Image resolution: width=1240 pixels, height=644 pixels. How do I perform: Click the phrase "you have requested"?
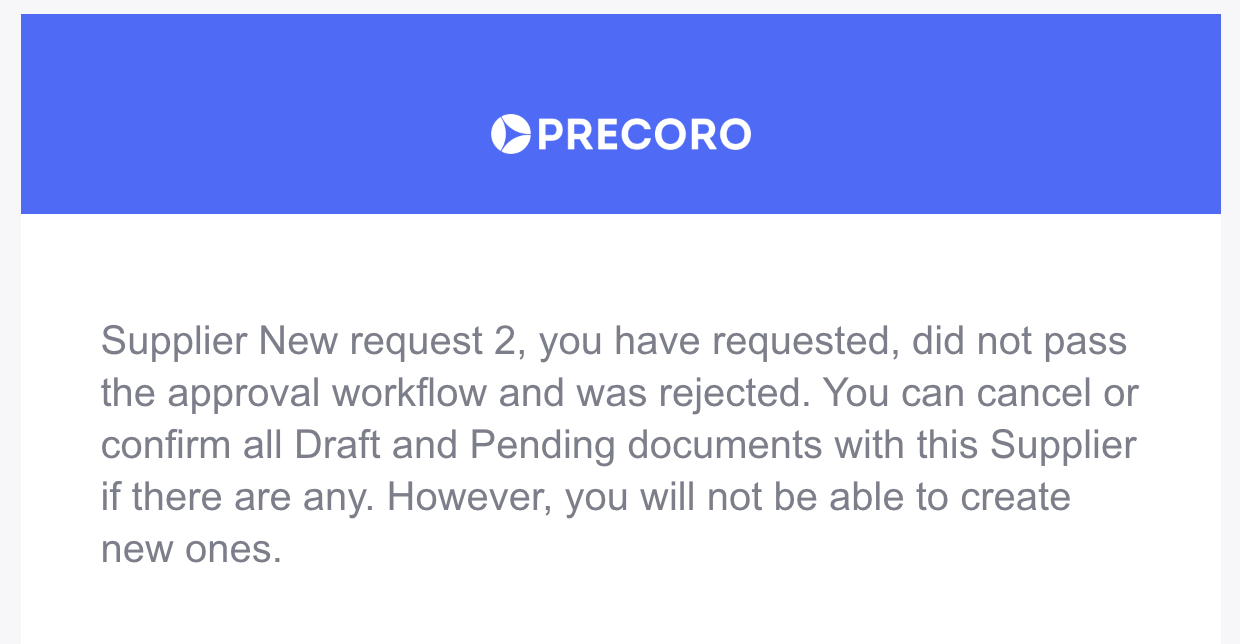coord(715,342)
